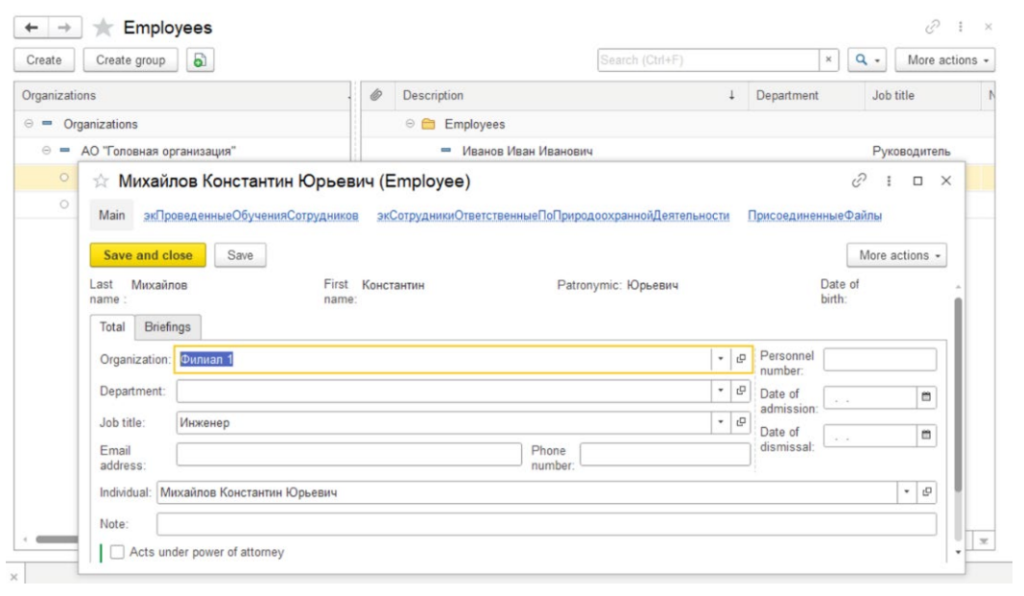Click the green document icon beside Create group

pos(200,60)
